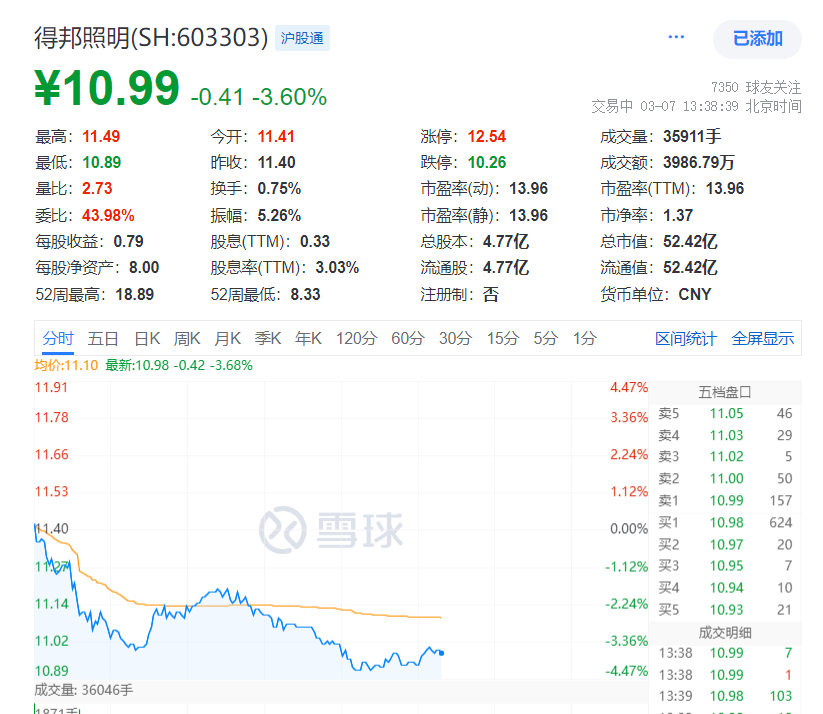Select the 买1 order row at 10.98

(725, 522)
